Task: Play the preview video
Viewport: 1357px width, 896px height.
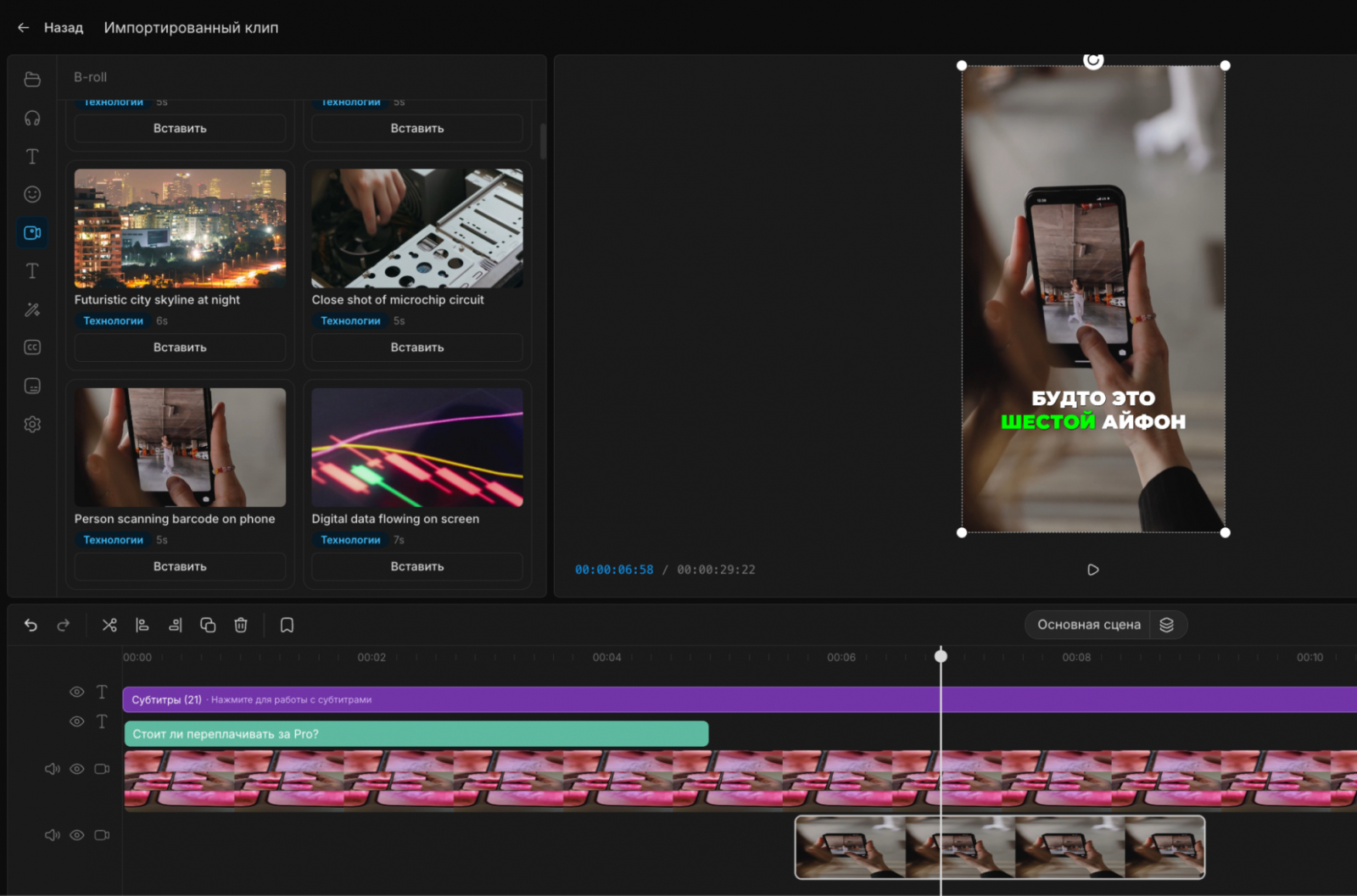Action: pyautogui.click(x=1093, y=570)
